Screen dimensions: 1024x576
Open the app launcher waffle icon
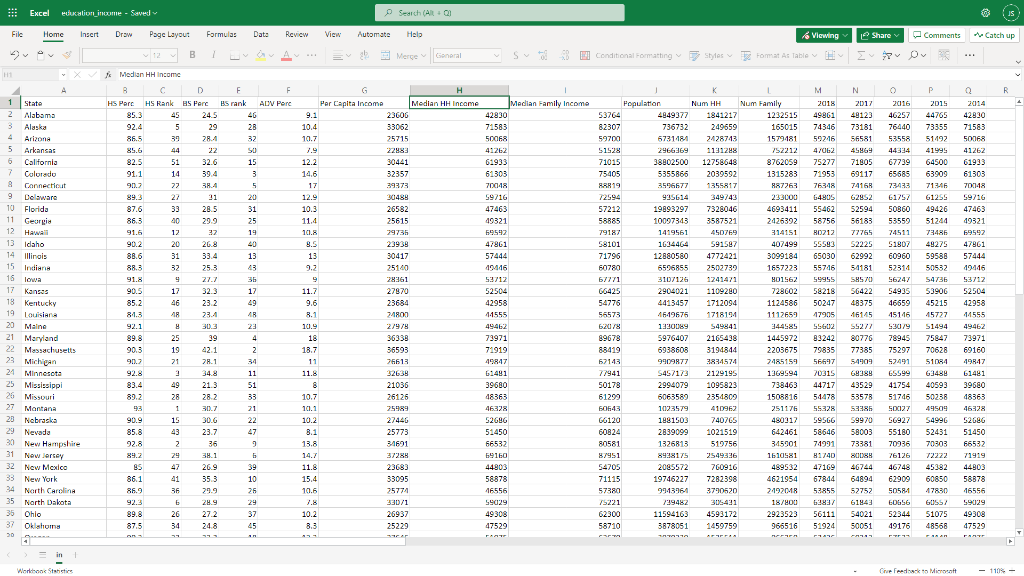[x=14, y=13]
